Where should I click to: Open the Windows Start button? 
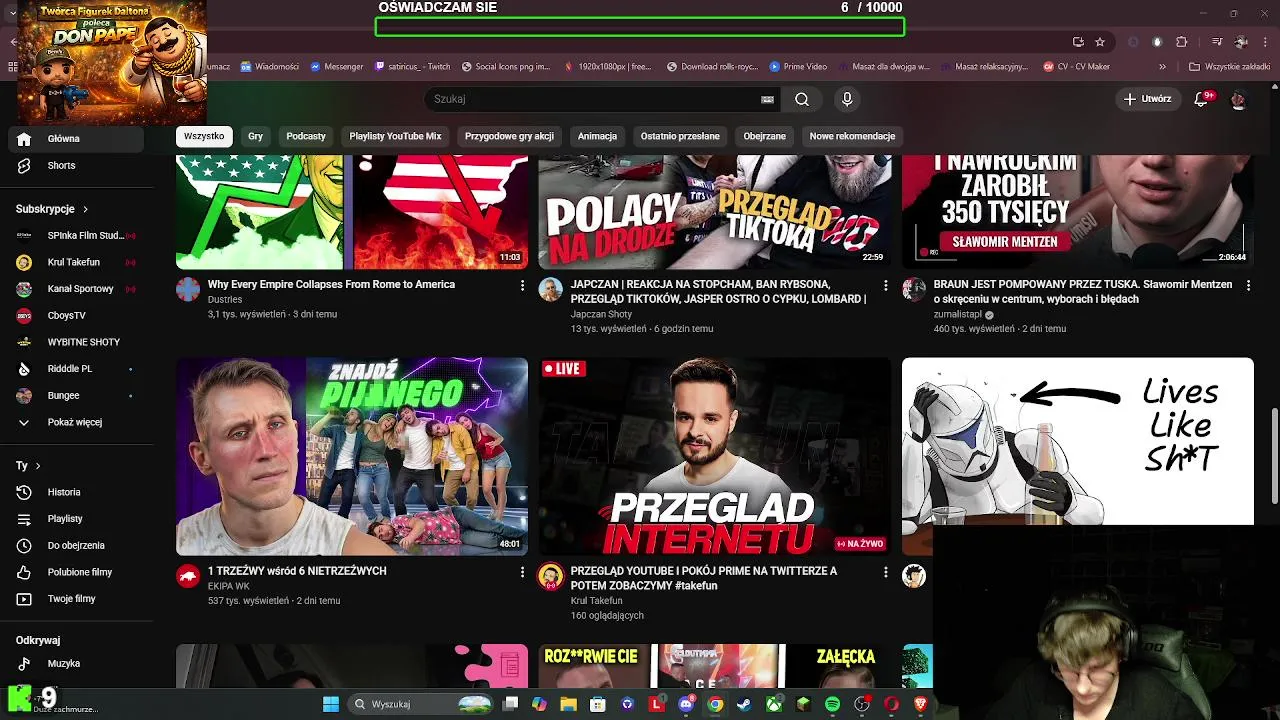tap(331, 704)
